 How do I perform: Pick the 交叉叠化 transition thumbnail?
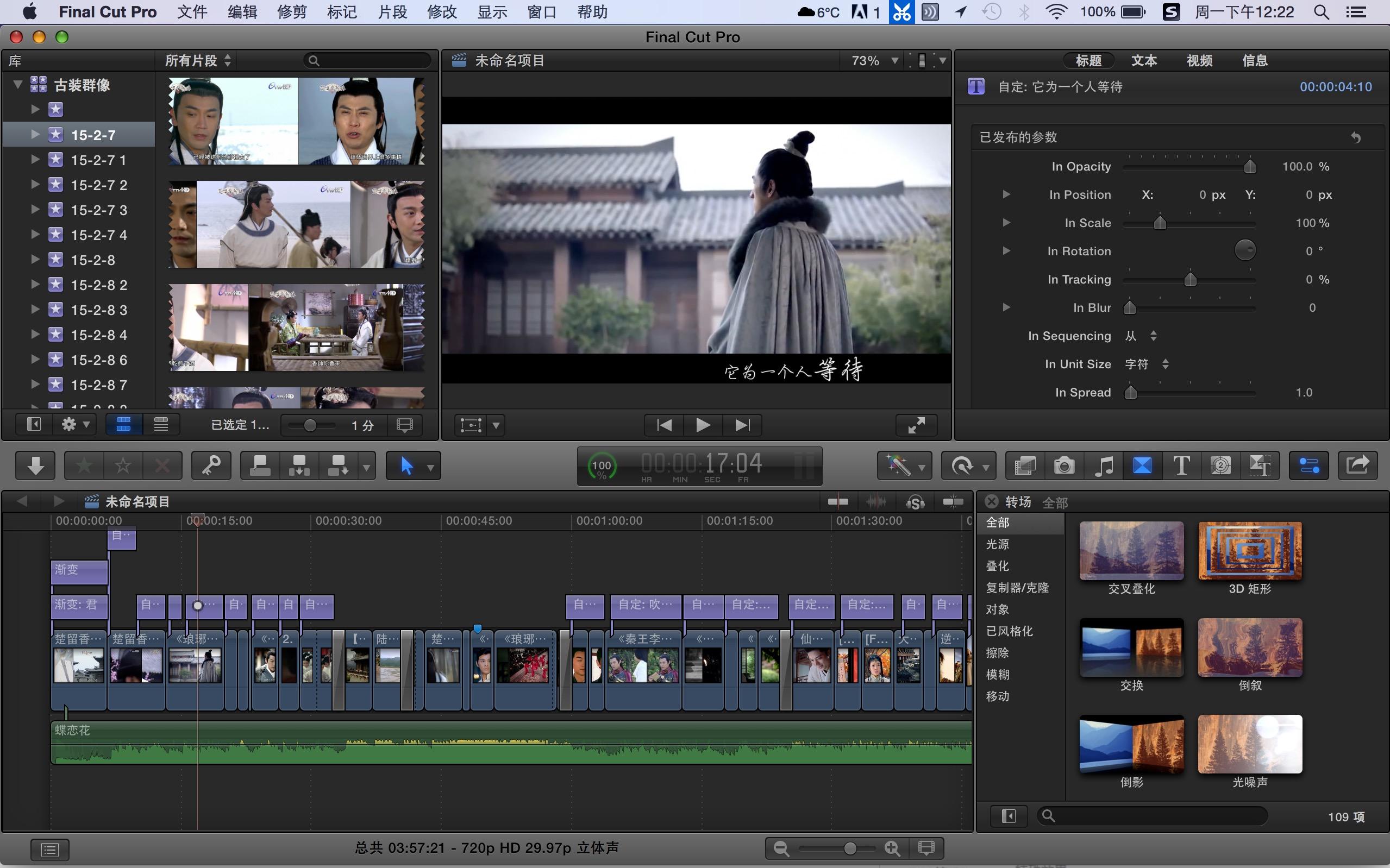coord(1131,551)
